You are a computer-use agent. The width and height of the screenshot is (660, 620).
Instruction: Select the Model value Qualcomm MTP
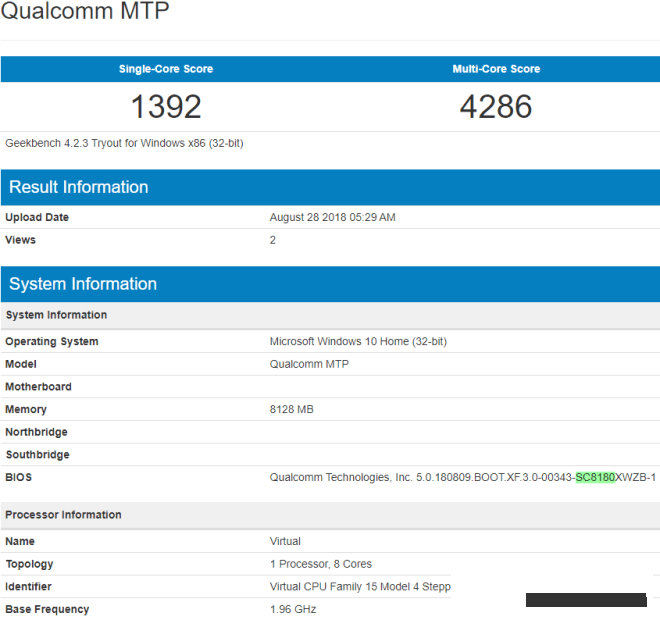coord(309,364)
